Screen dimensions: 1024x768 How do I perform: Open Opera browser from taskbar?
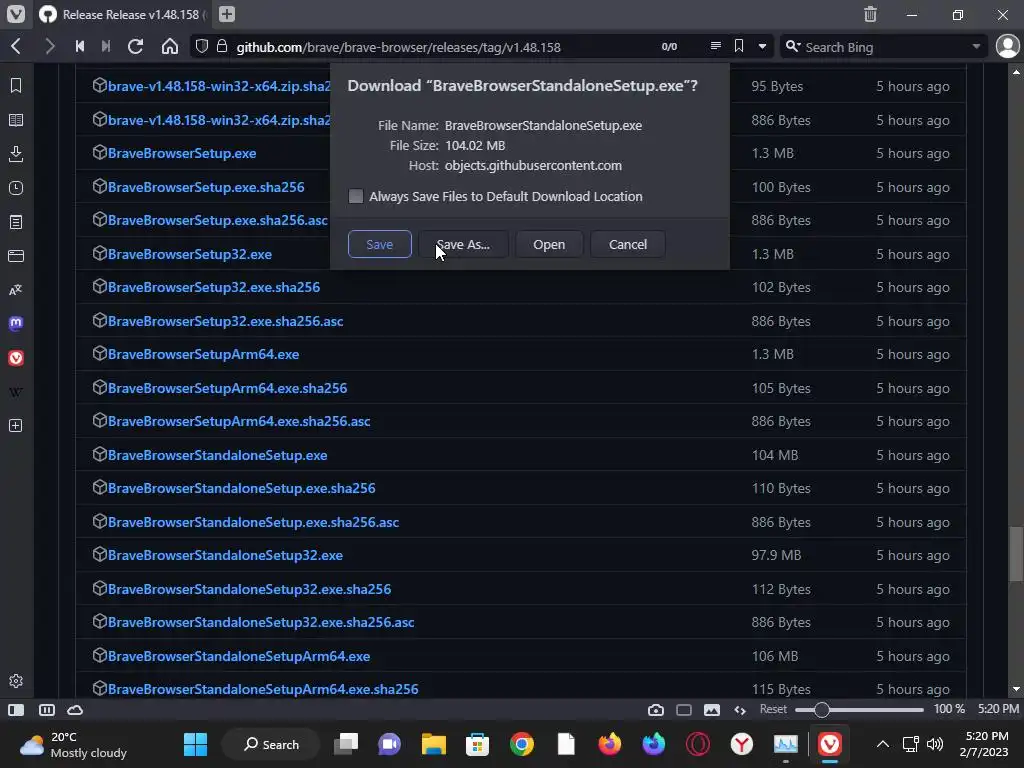(x=697, y=744)
